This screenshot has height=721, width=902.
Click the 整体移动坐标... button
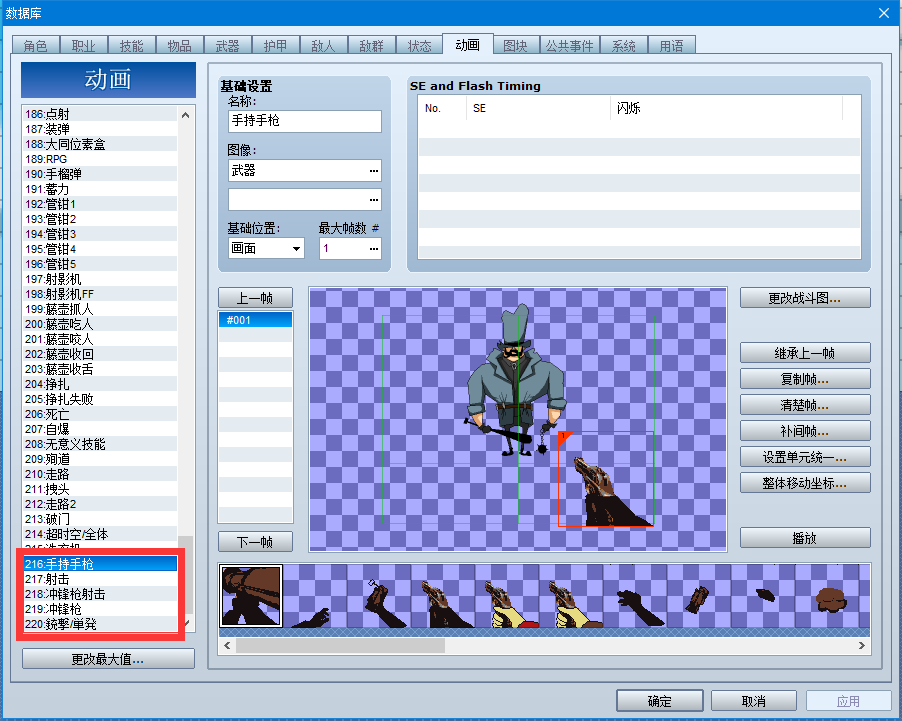(x=805, y=483)
